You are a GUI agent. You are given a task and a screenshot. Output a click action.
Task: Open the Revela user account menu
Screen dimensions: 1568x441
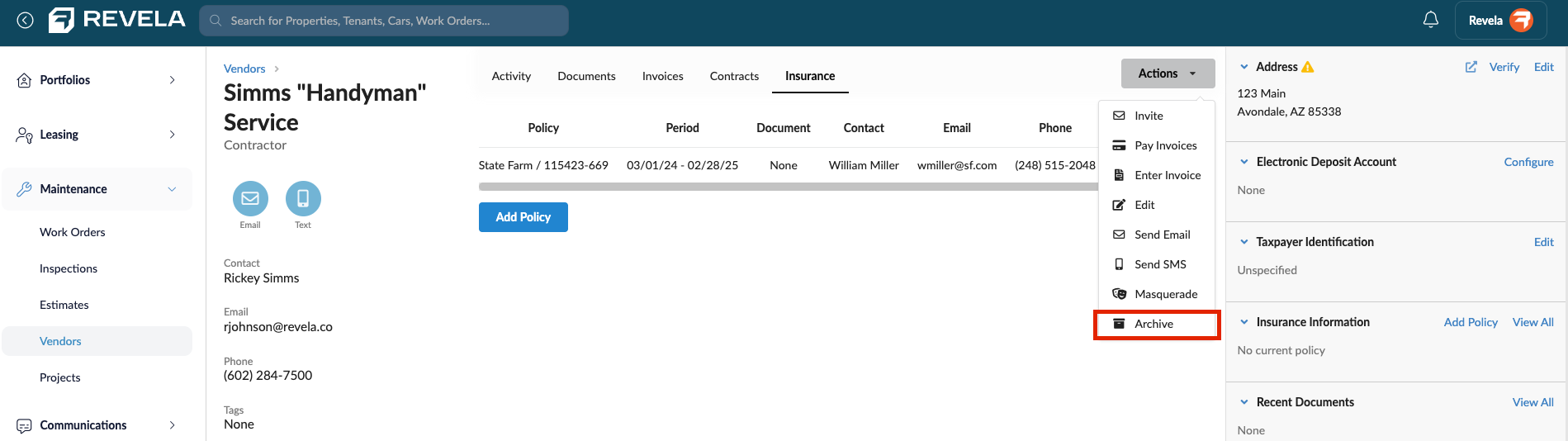pos(1500,21)
